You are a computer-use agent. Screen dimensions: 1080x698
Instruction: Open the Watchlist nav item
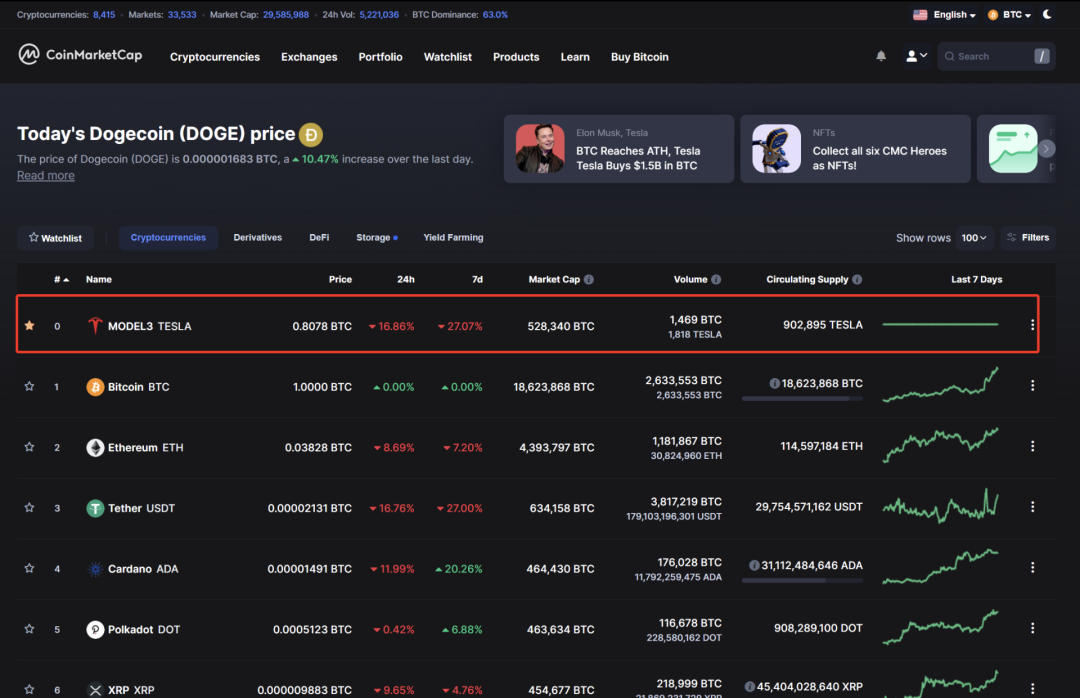click(x=448, y=57)
